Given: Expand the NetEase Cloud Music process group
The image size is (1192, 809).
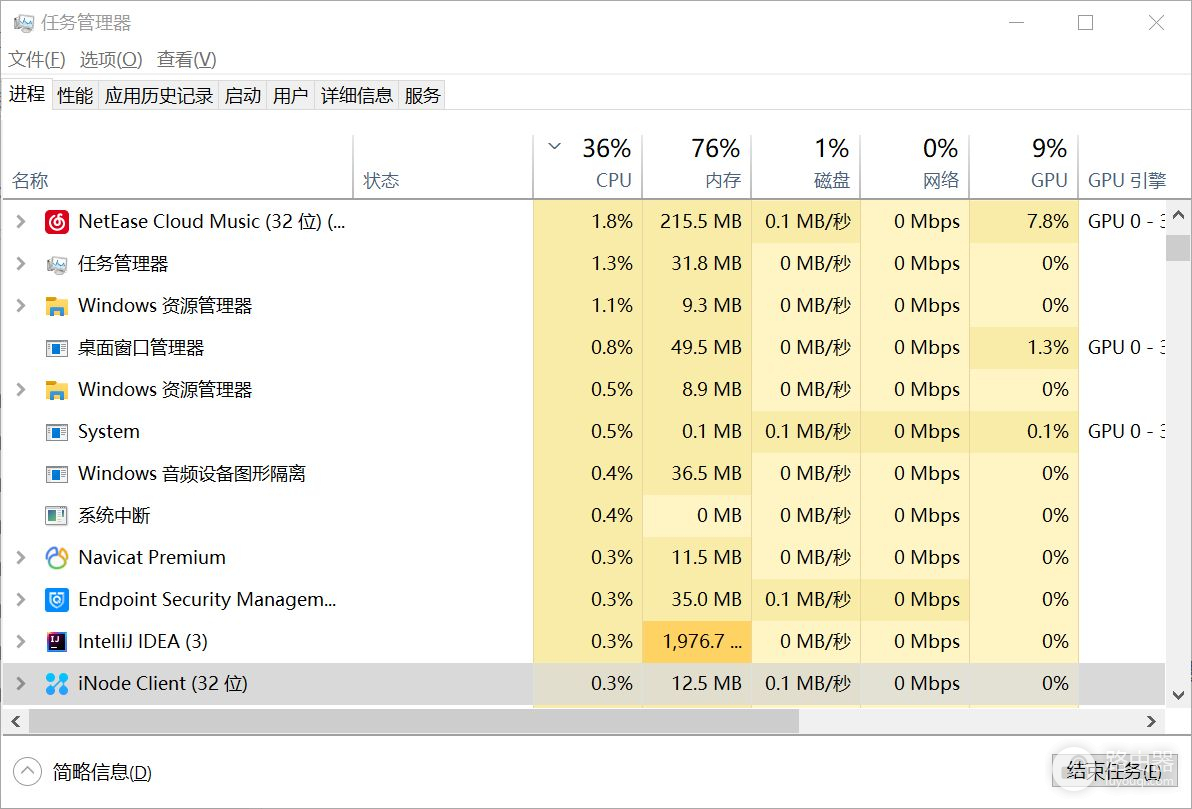Looking at the screenshot, I should click(20, 222).
